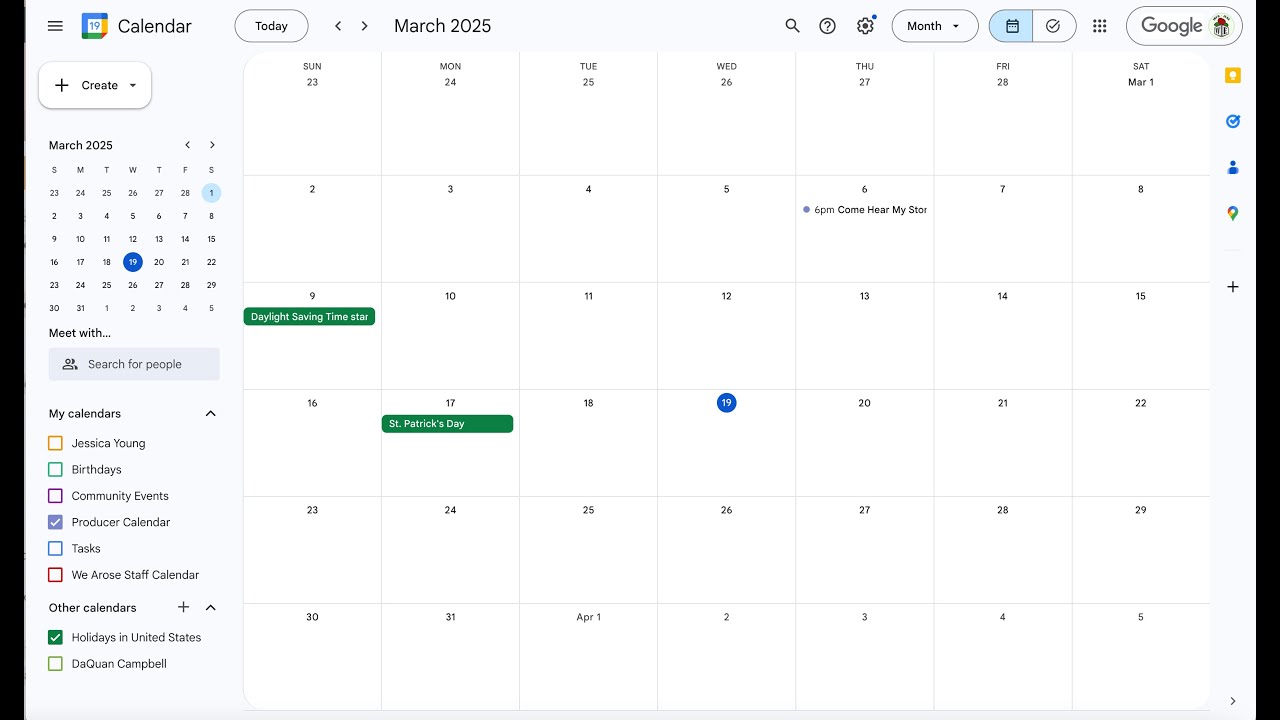Open Daylight Saving Time starts event
Screen dimensions: 1280x720
(309, 317)
